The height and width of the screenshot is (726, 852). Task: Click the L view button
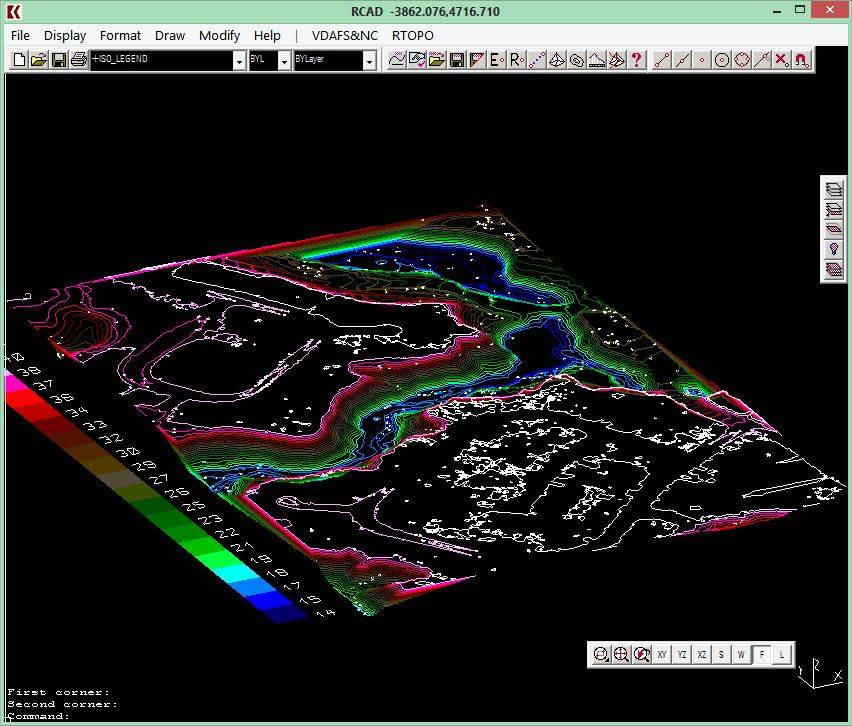point(782,654)
